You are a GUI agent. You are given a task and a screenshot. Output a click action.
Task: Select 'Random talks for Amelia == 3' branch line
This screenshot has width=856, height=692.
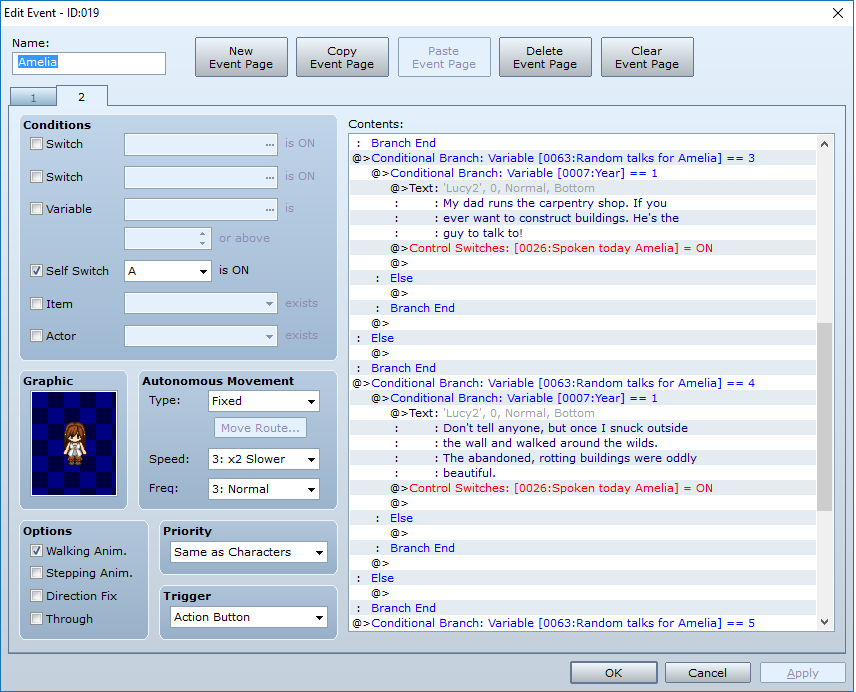pos(584,158)
